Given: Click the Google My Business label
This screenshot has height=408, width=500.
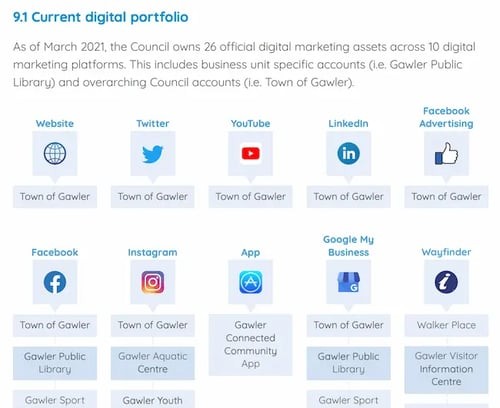Looking at the screenshot, I should (x=349, y=246).
